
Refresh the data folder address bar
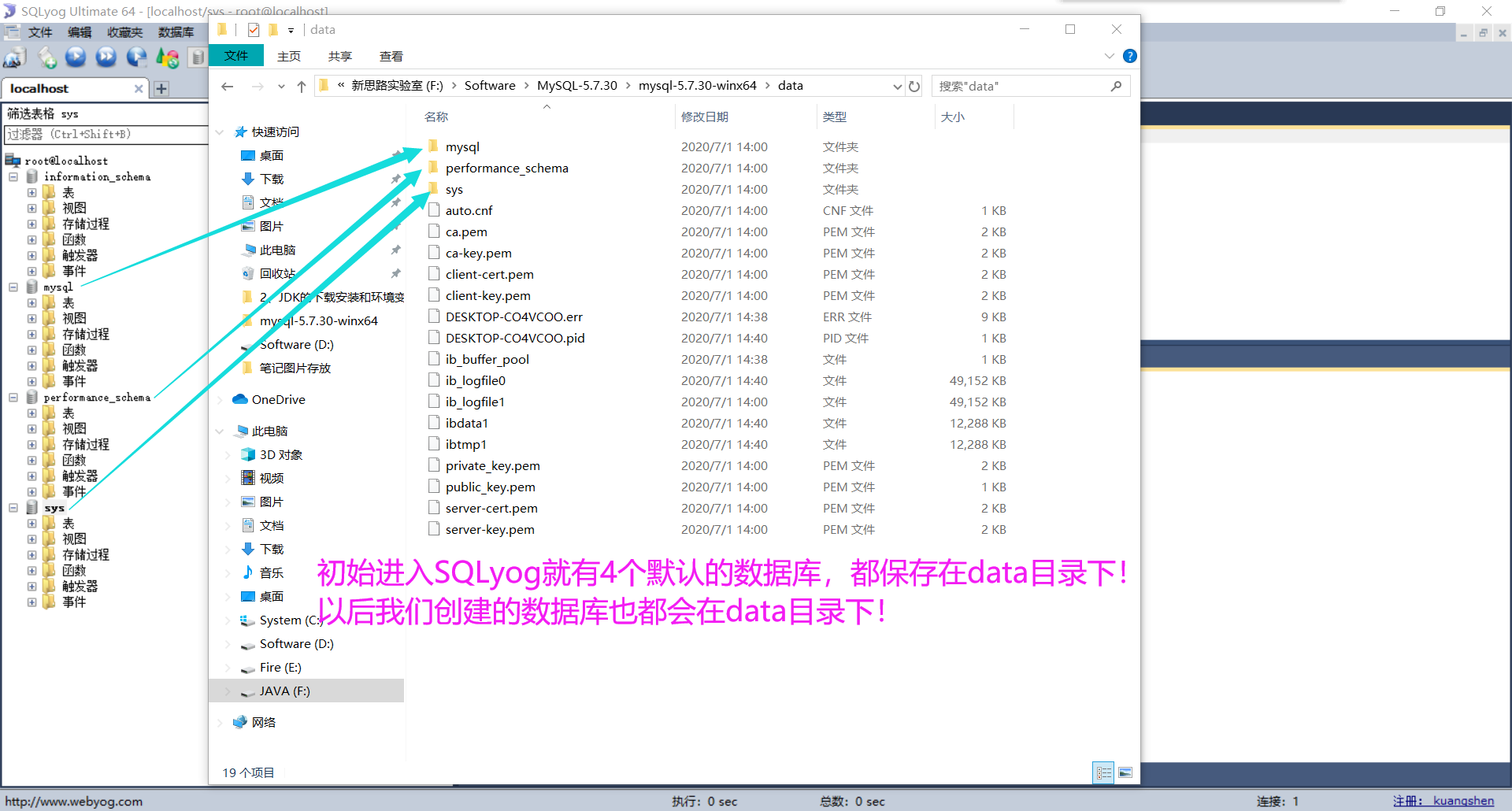(x=913, y=86)
